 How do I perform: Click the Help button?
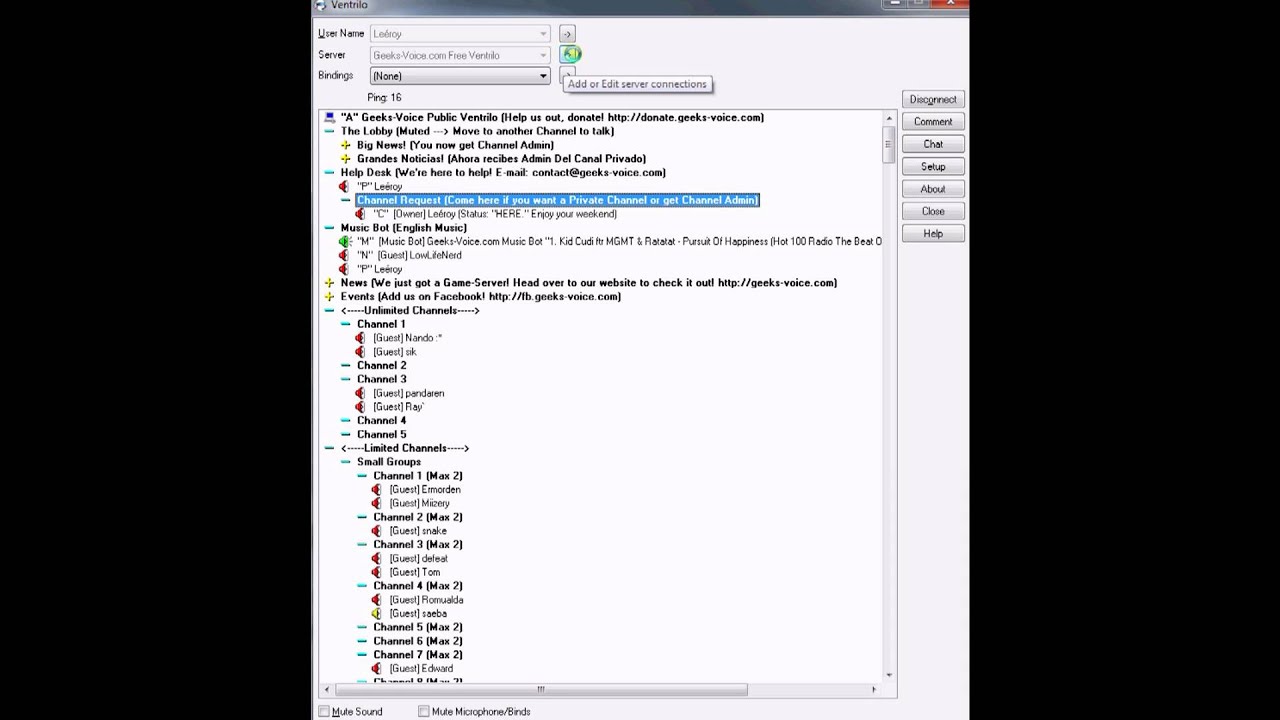tap(933, 234)
